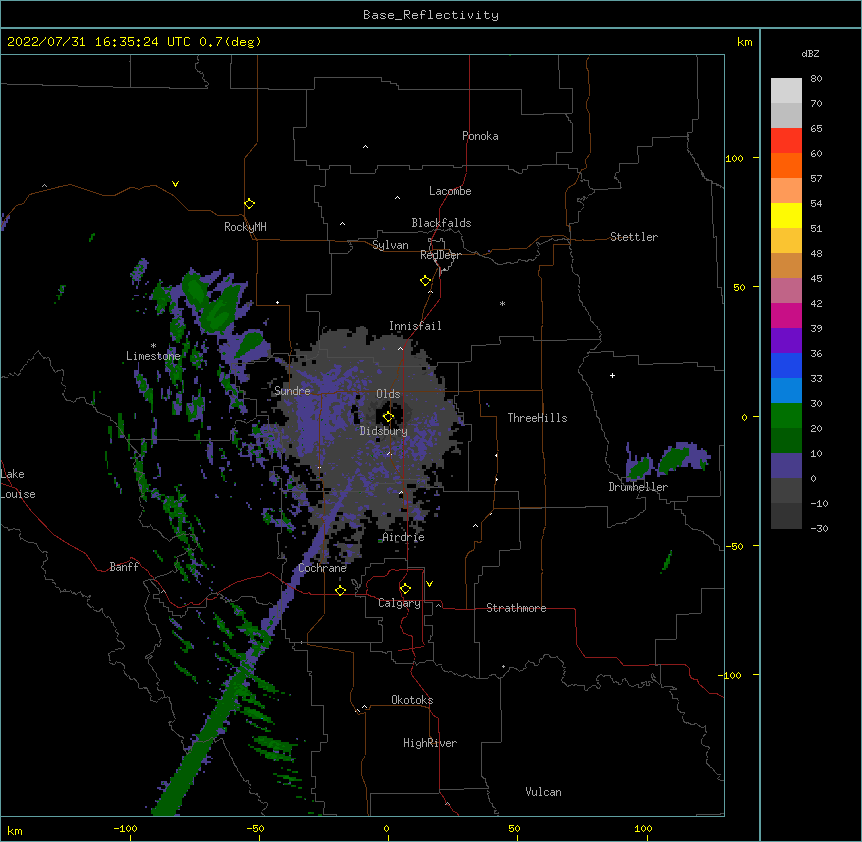Pick the dark orange 60 dBZ swatch
The width and height of the screenshot is (862, 842).
[786, 165]
